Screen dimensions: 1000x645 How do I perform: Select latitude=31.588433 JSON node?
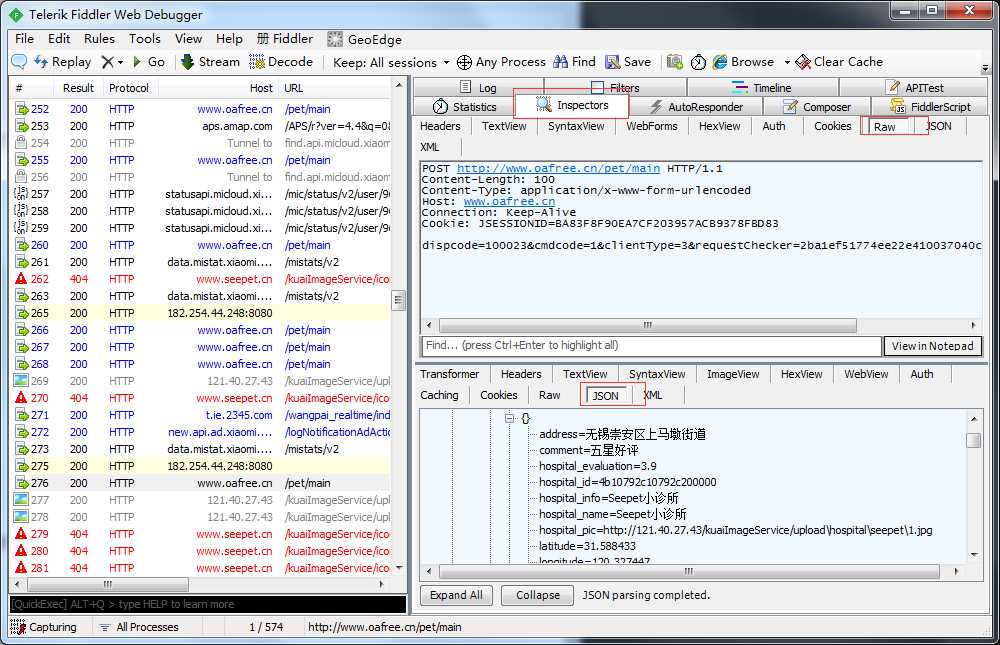[x=587, y=546]
